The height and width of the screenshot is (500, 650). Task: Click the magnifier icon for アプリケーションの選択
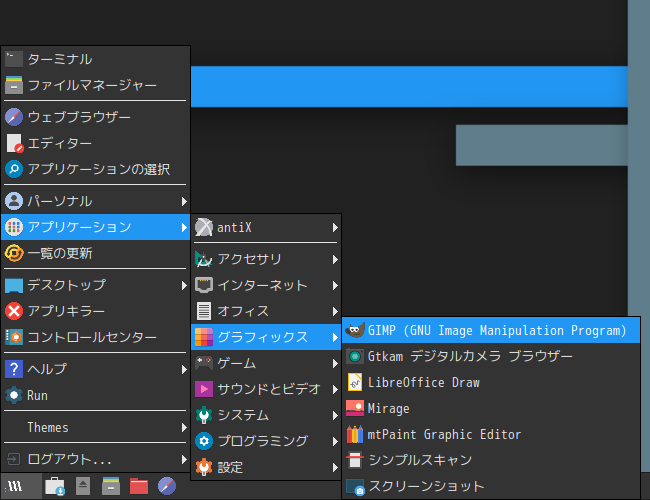pyautogui.click(x=14, y=169)
